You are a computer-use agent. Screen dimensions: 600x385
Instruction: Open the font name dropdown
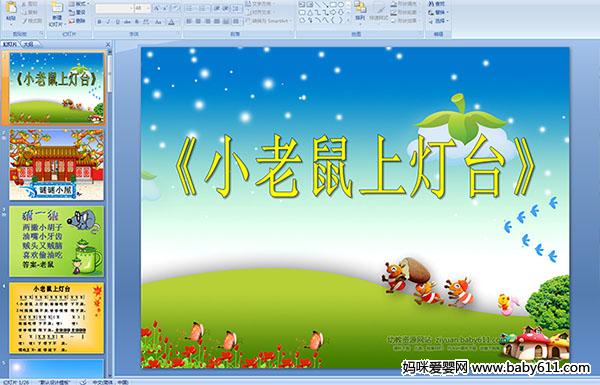(x=131, y=8)
